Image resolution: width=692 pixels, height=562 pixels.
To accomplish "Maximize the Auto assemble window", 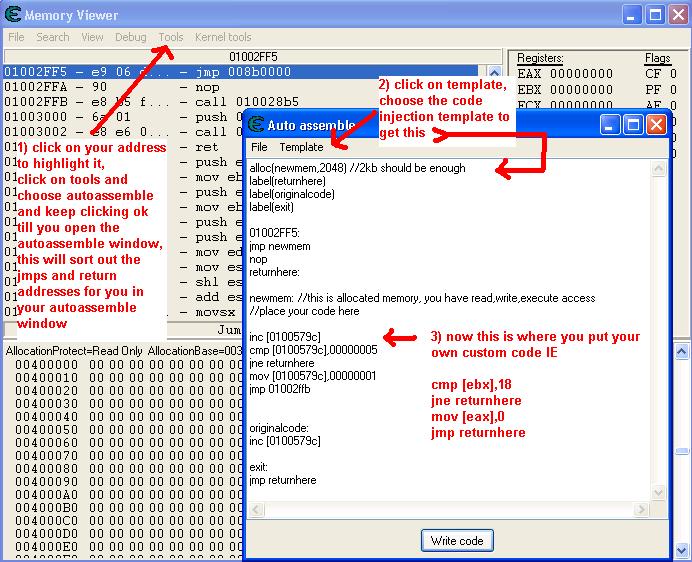I will [x=633, y=125].
